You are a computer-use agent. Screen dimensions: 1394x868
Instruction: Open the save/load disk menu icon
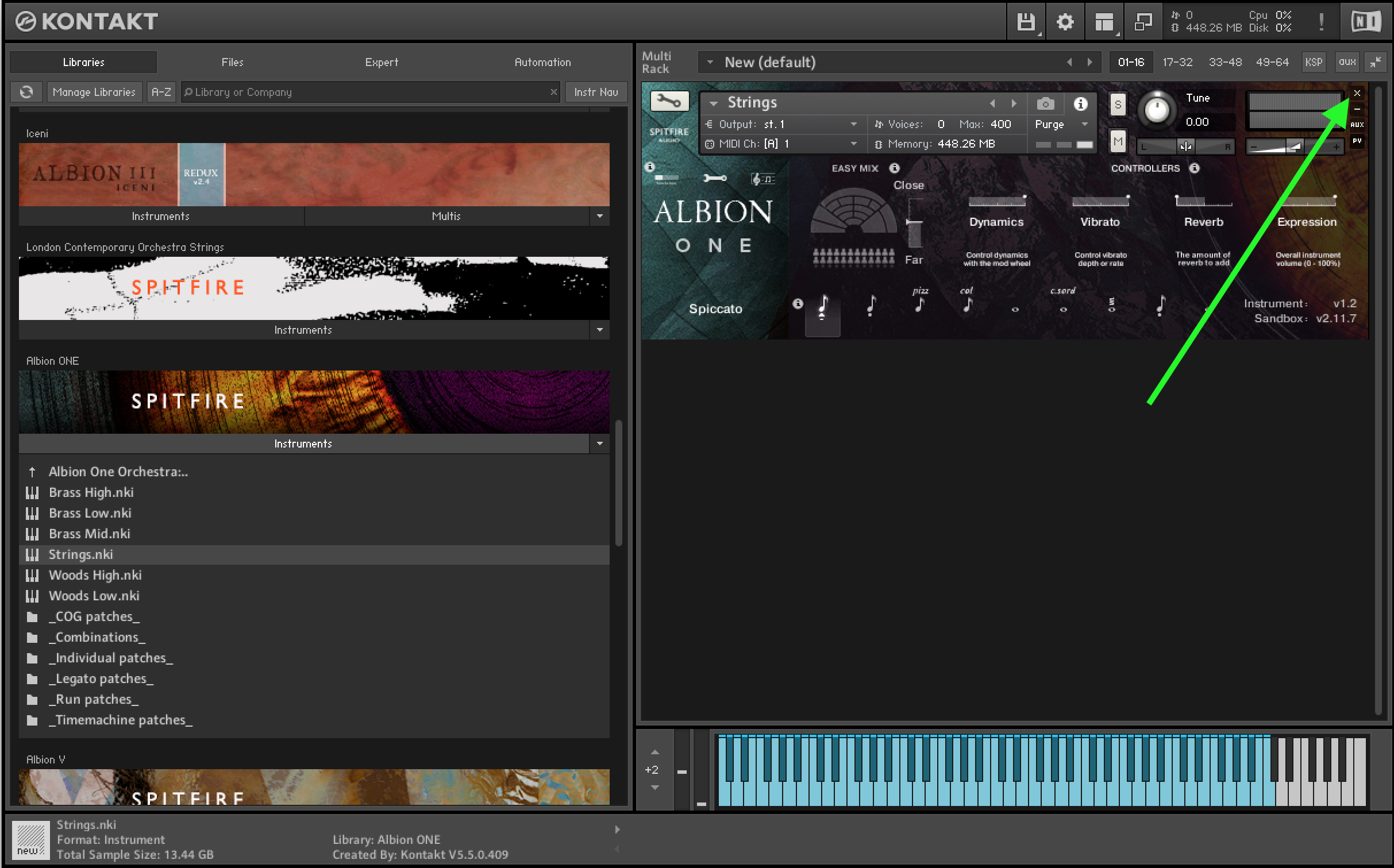pyautogui.click(x=1026, y=22)
